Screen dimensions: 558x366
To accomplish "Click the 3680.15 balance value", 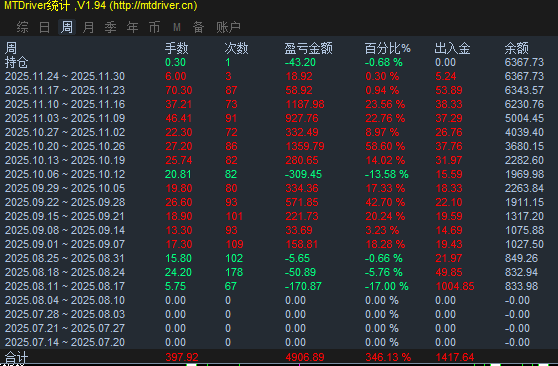I will point(524,146).
